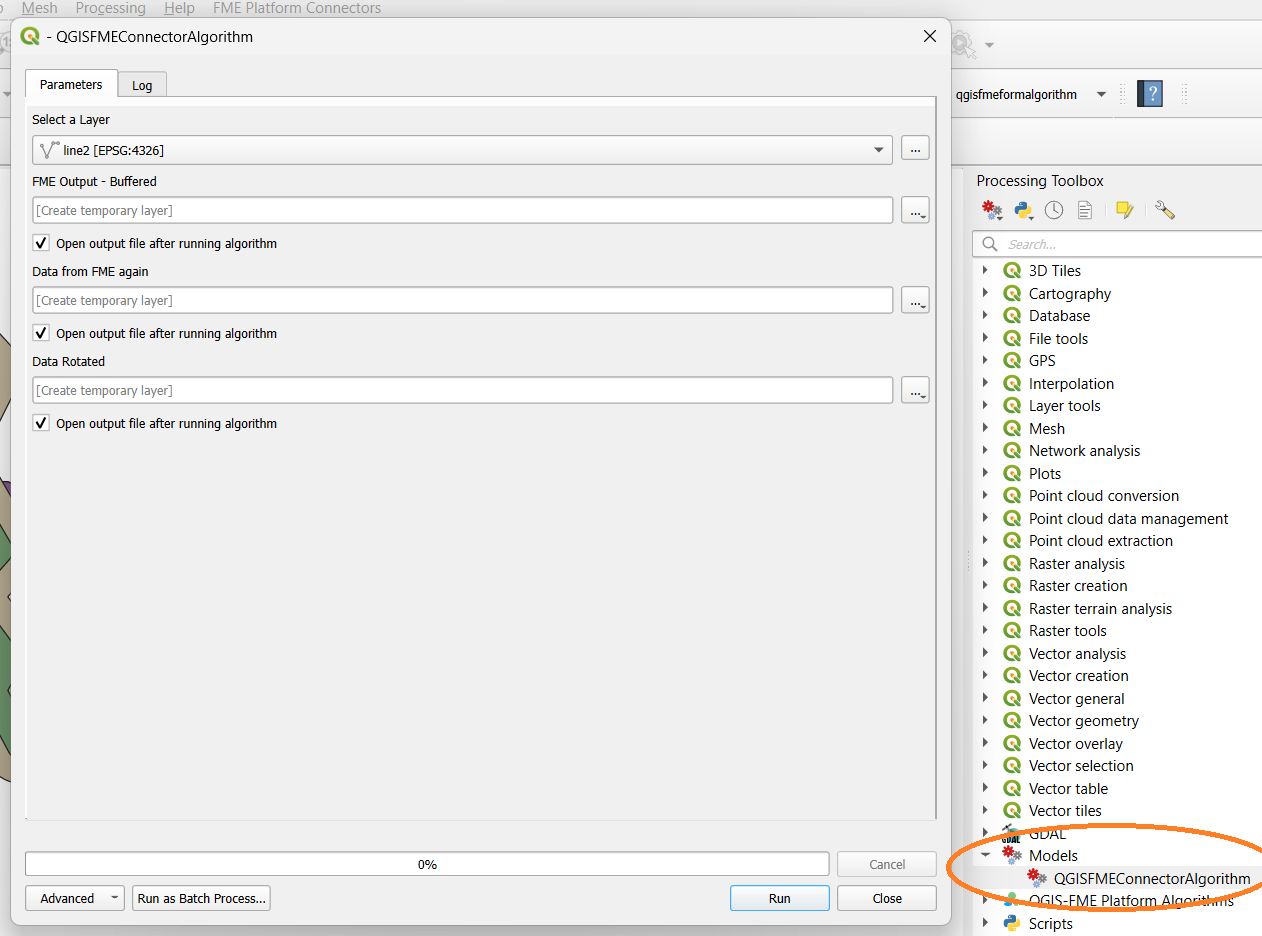Switch to the Log tab
Viewport: 1262px width, 936px height.
pyautogui.click(x=142, y=86)
